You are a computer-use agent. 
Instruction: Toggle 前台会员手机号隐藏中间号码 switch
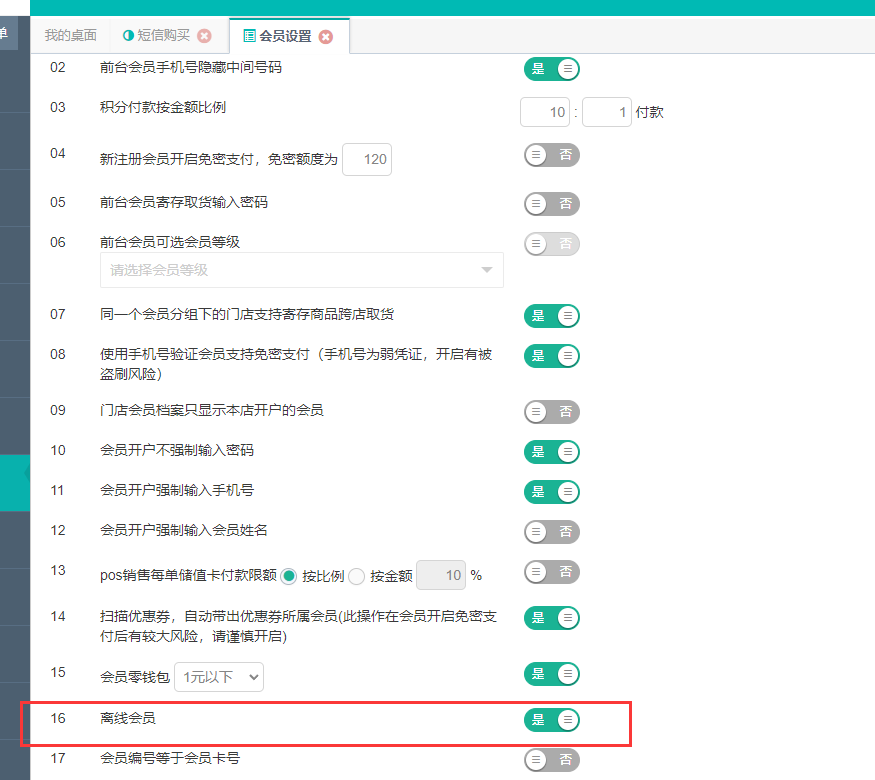(x=552, y=69)
